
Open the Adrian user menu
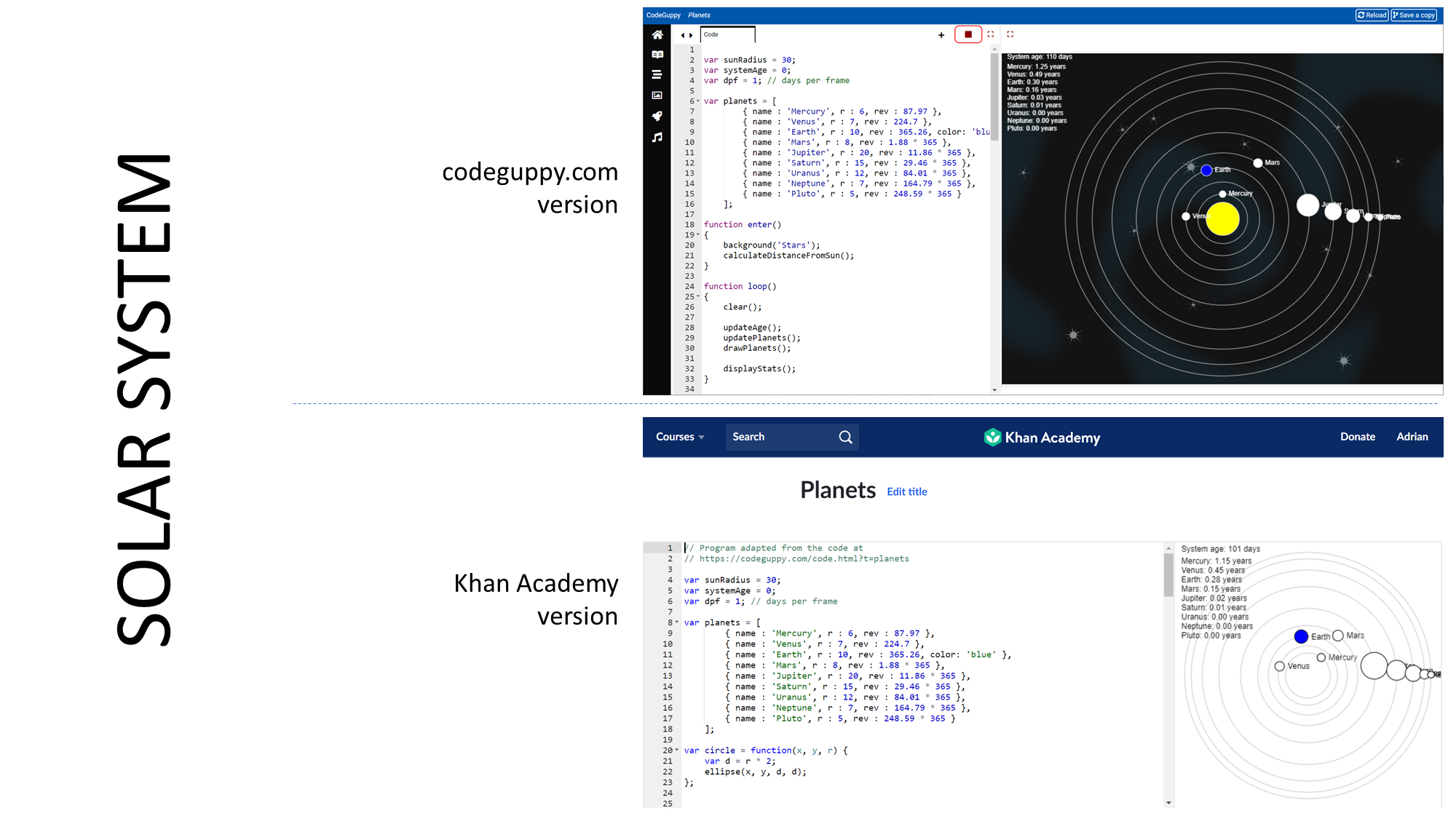pos(1412,437)
